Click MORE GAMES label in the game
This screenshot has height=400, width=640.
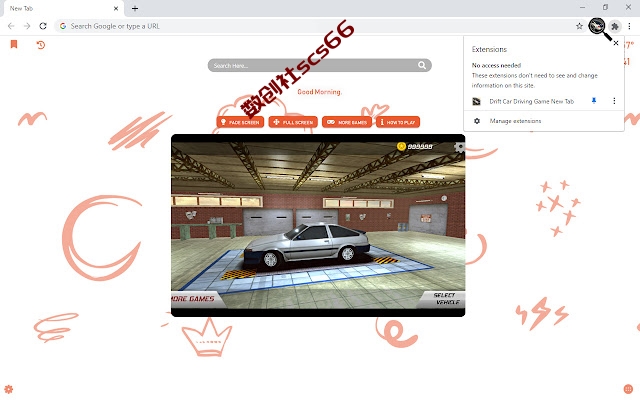pos(193,299)
